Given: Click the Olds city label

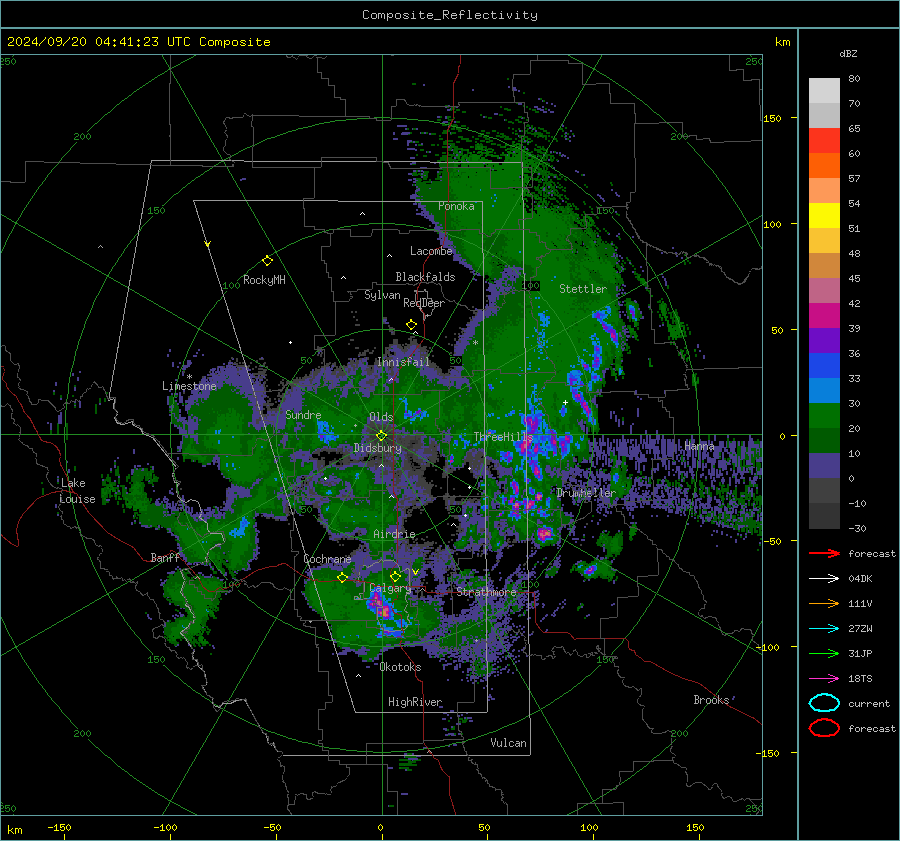Looking at the screenshot, I should (381, 417).
